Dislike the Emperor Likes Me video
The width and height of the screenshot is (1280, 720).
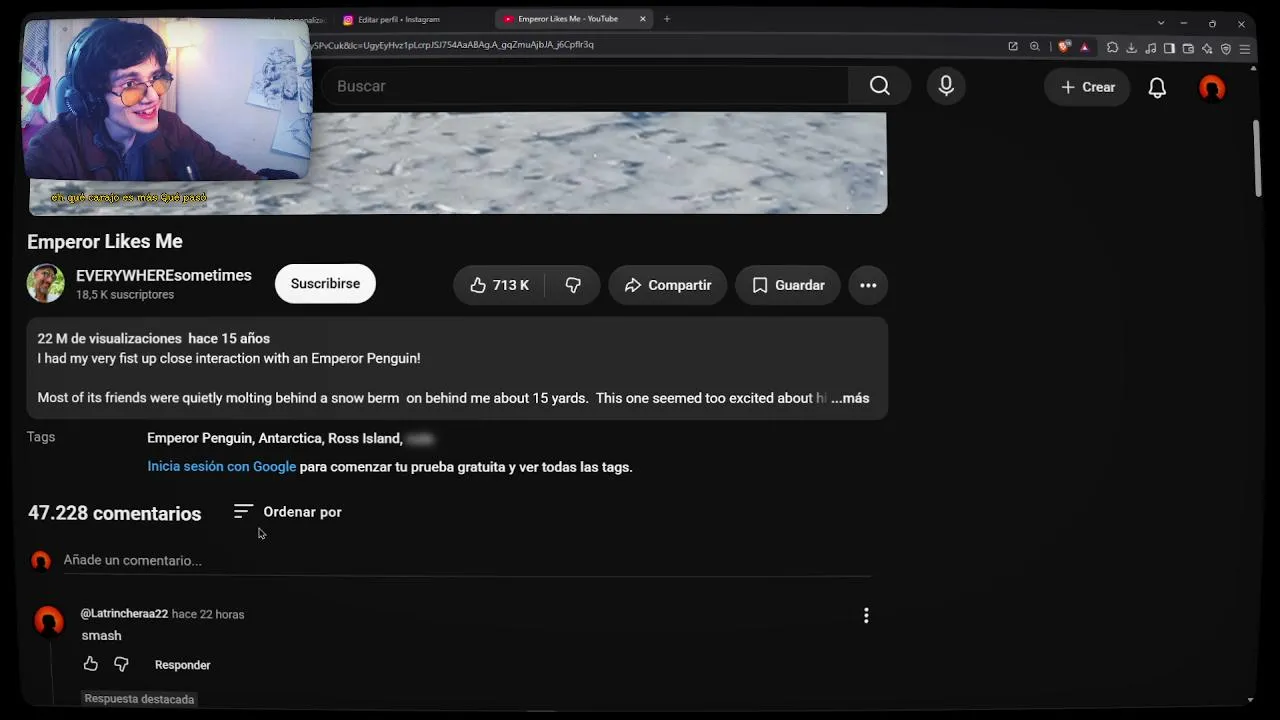click(573, 285)
